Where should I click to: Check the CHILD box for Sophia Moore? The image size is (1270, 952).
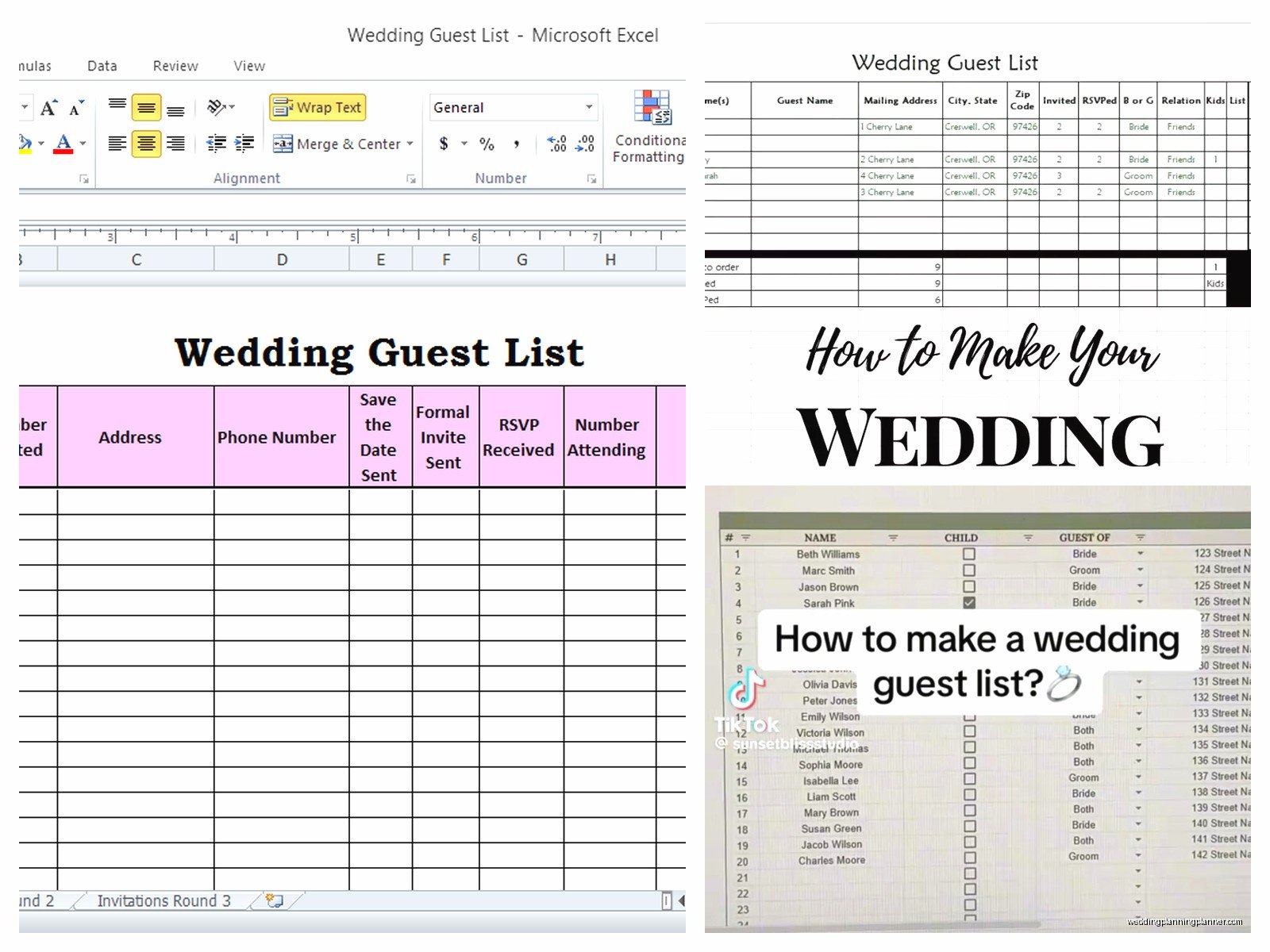[970, 762]
